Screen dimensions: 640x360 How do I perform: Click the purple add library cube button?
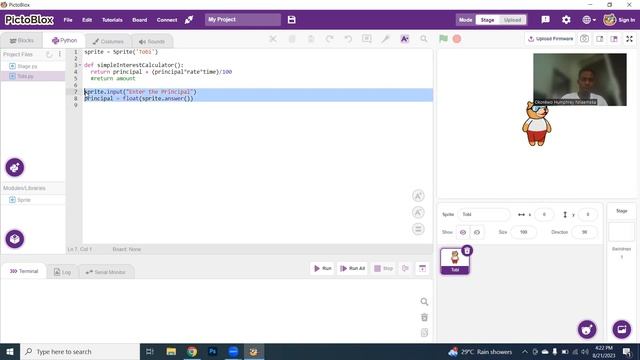pos(15,239)
